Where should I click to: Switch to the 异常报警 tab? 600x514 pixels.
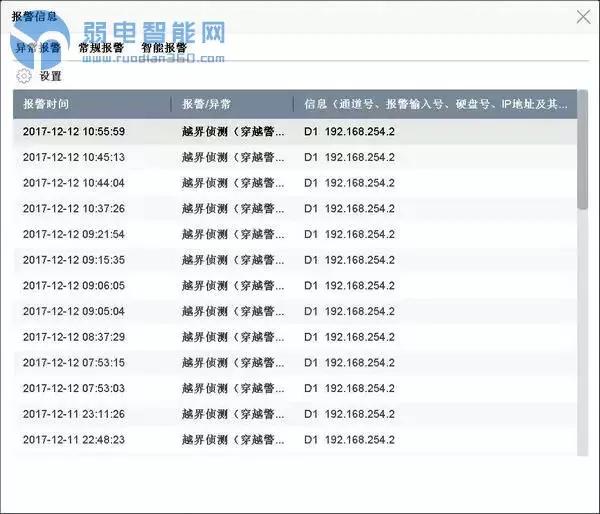click(38, 48)
